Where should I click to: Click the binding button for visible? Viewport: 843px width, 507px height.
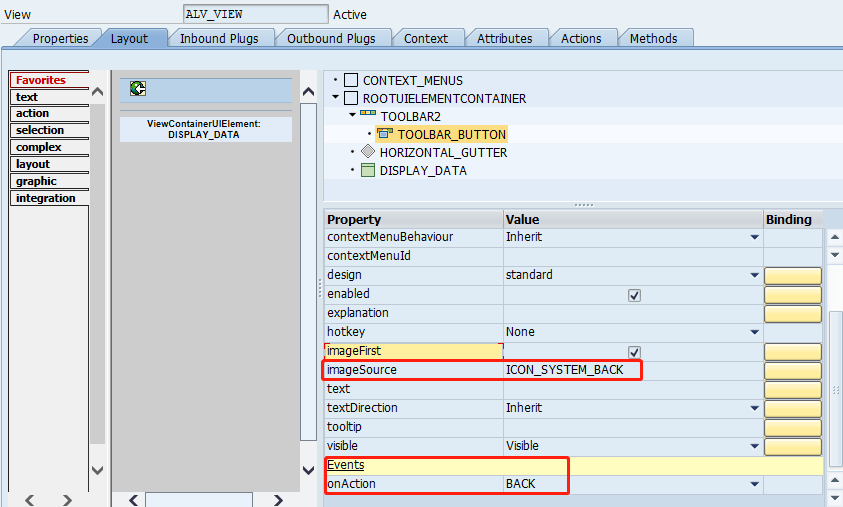793,446
